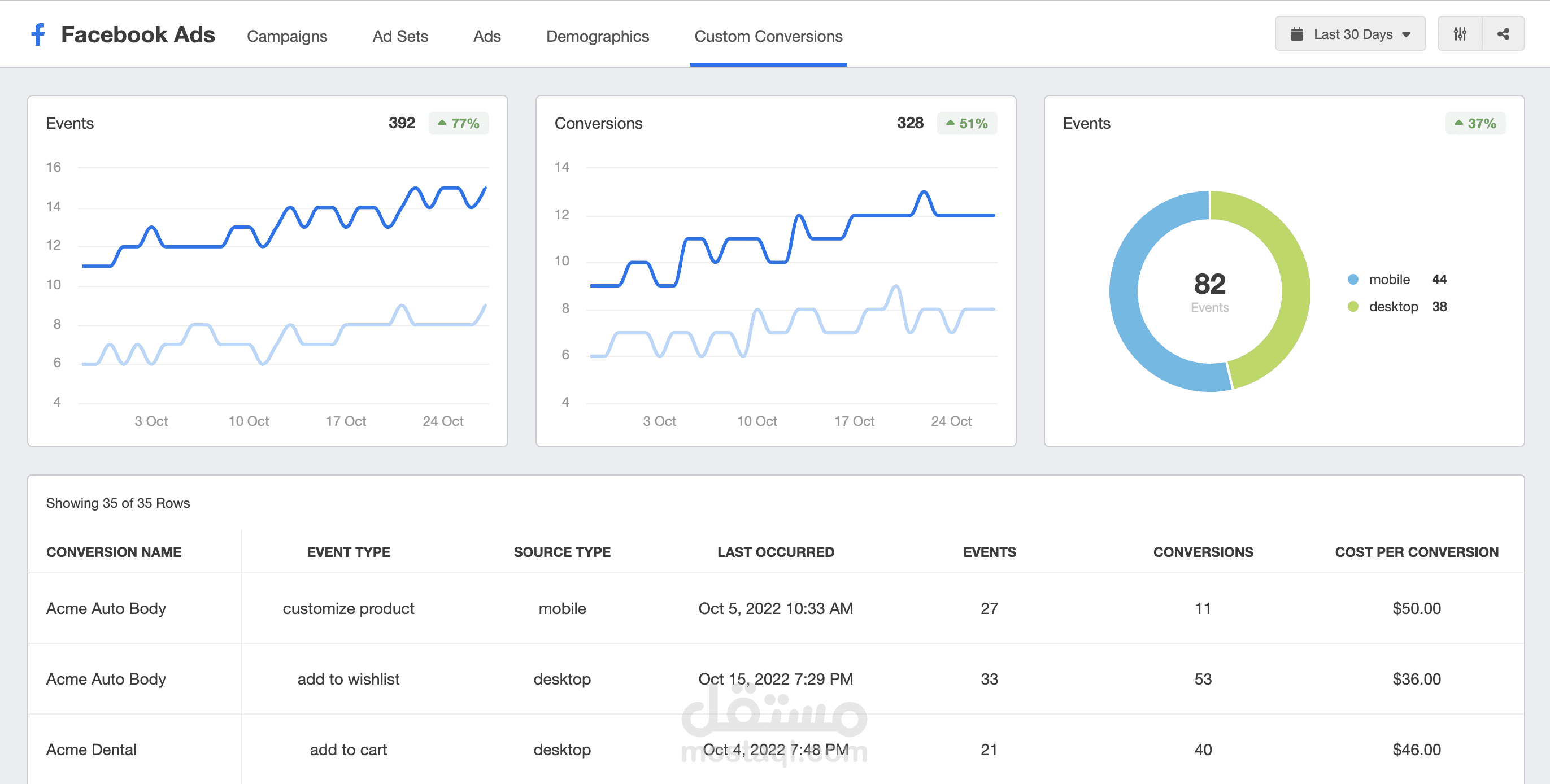The image size is (1550, 784).
Task: Click the 51% increase badge on Conversions
Action: (x=966, y=123)
